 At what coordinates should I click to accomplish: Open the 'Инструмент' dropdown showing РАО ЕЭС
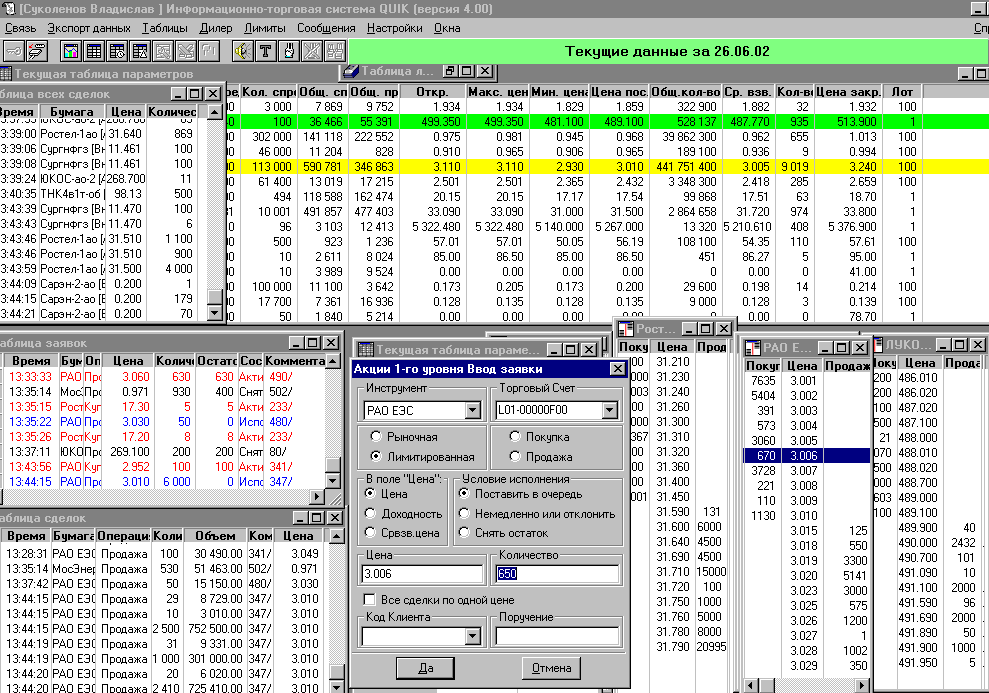(472, 411)
